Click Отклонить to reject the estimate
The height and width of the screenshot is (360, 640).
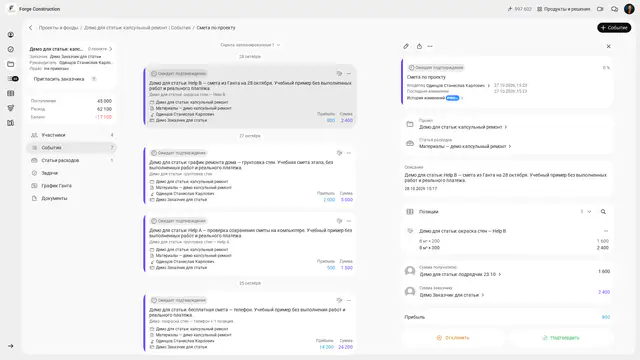click(x=453, y=338)
